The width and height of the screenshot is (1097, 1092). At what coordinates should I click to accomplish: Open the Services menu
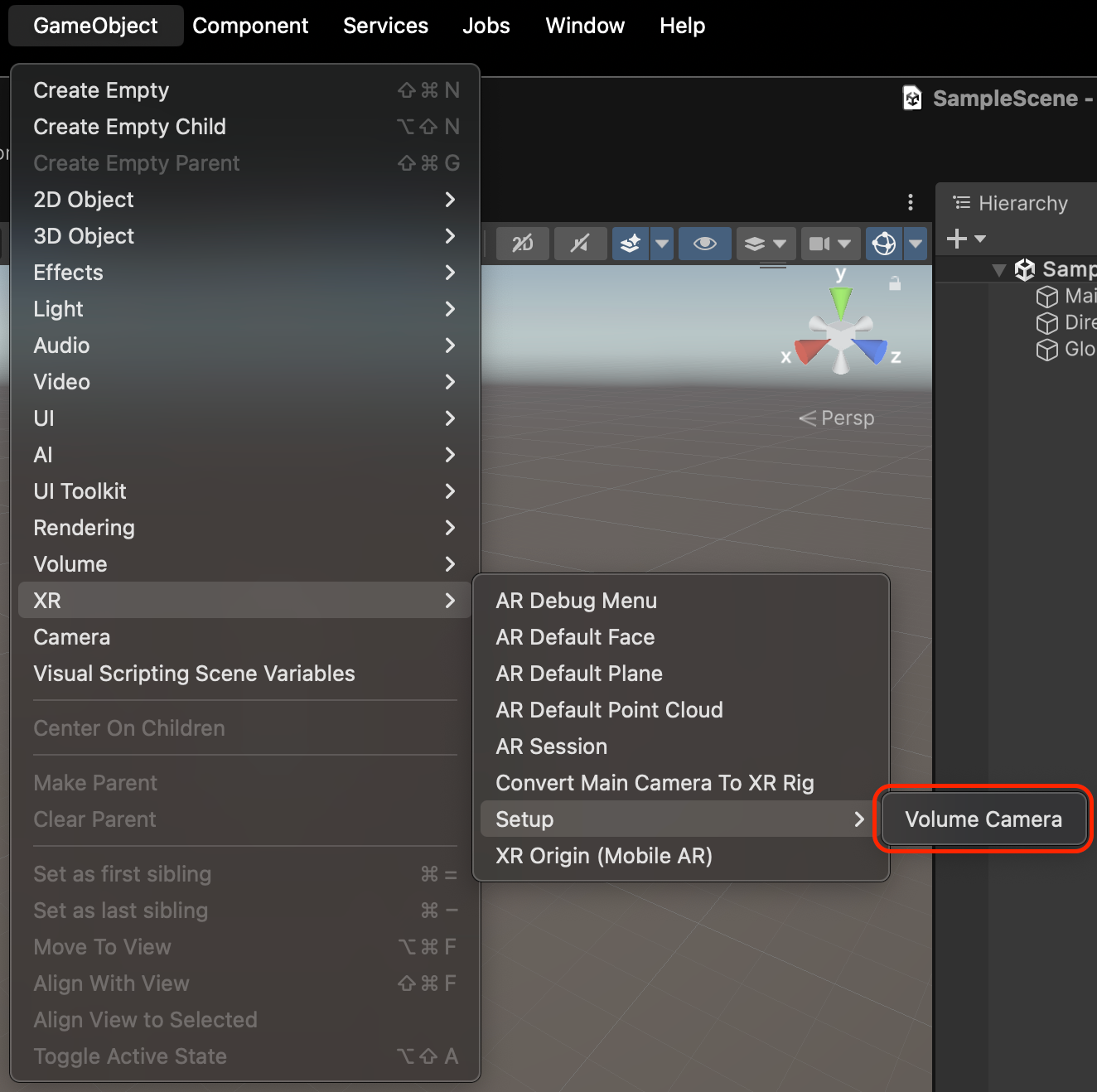pyautogui.click(x=385, y=26)
